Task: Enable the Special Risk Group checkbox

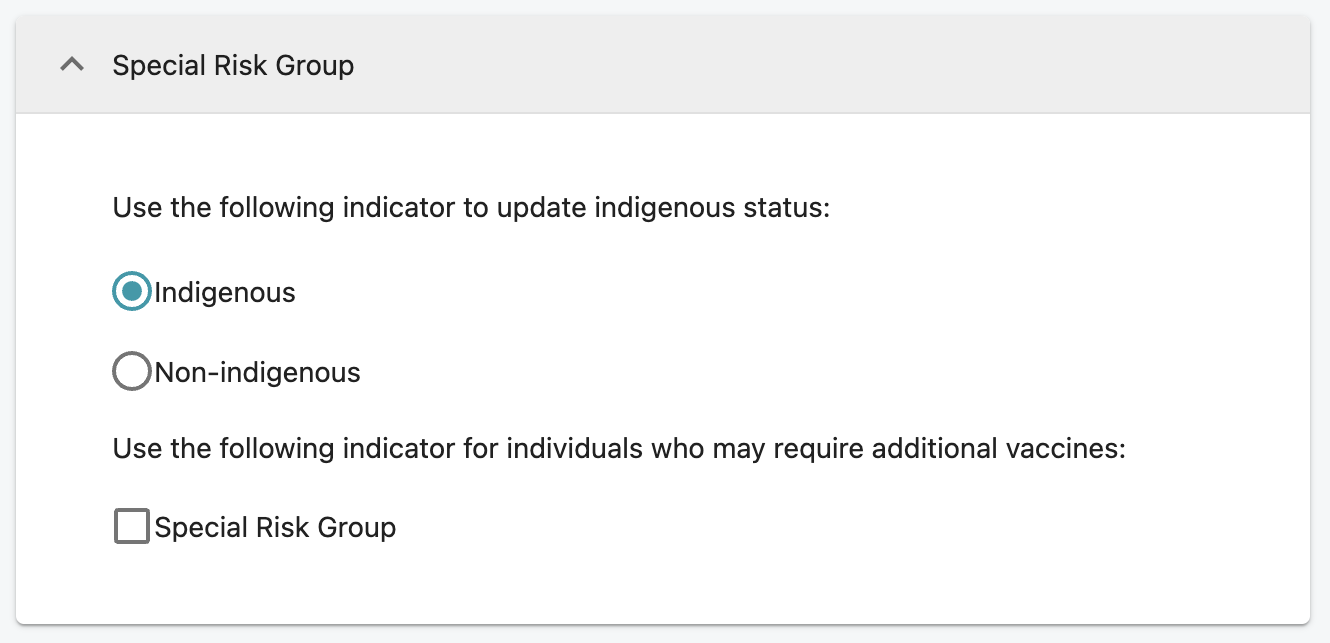Action: pos(132,526)
